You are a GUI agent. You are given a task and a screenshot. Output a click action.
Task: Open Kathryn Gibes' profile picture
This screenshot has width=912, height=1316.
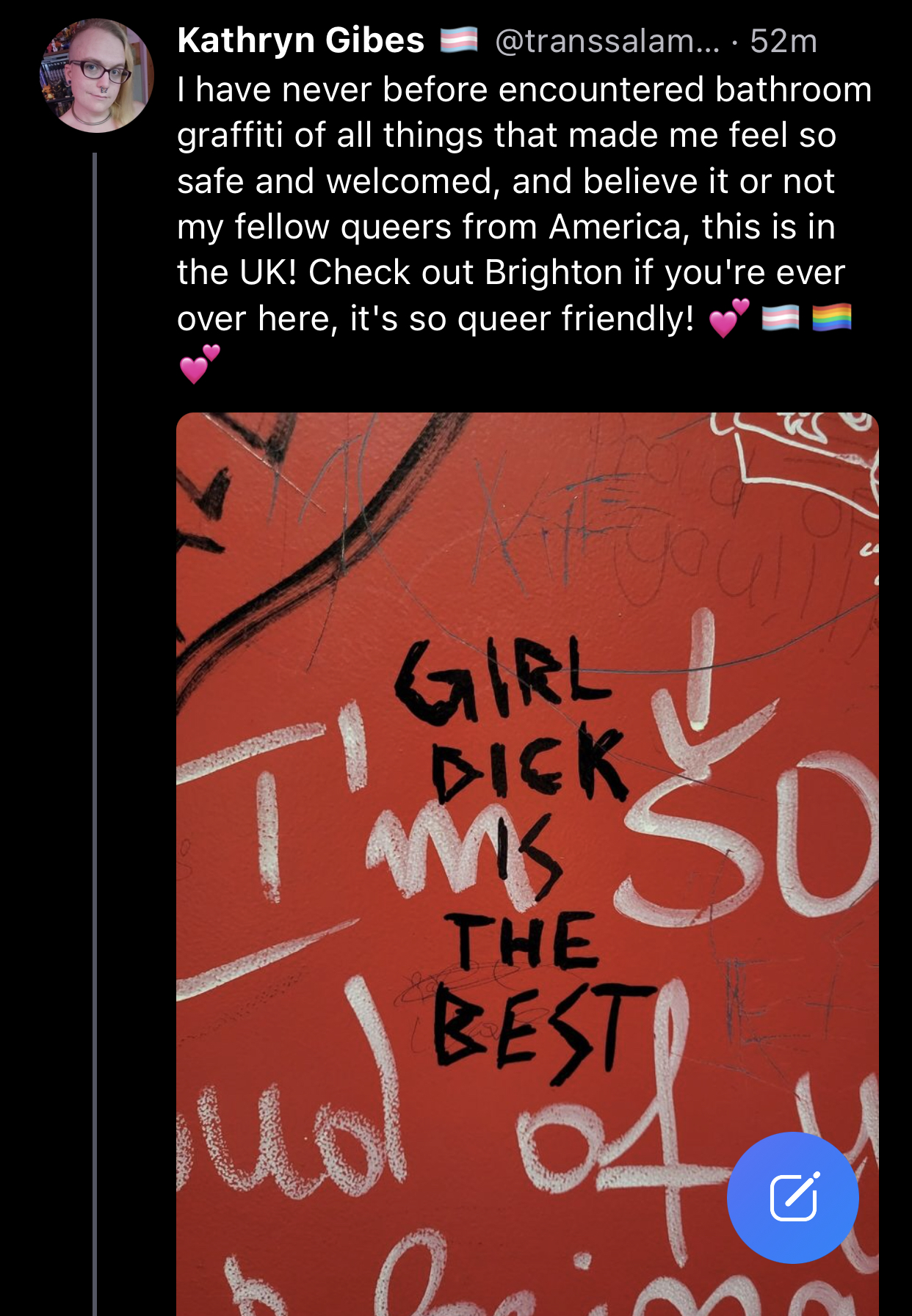click(96, 76)
